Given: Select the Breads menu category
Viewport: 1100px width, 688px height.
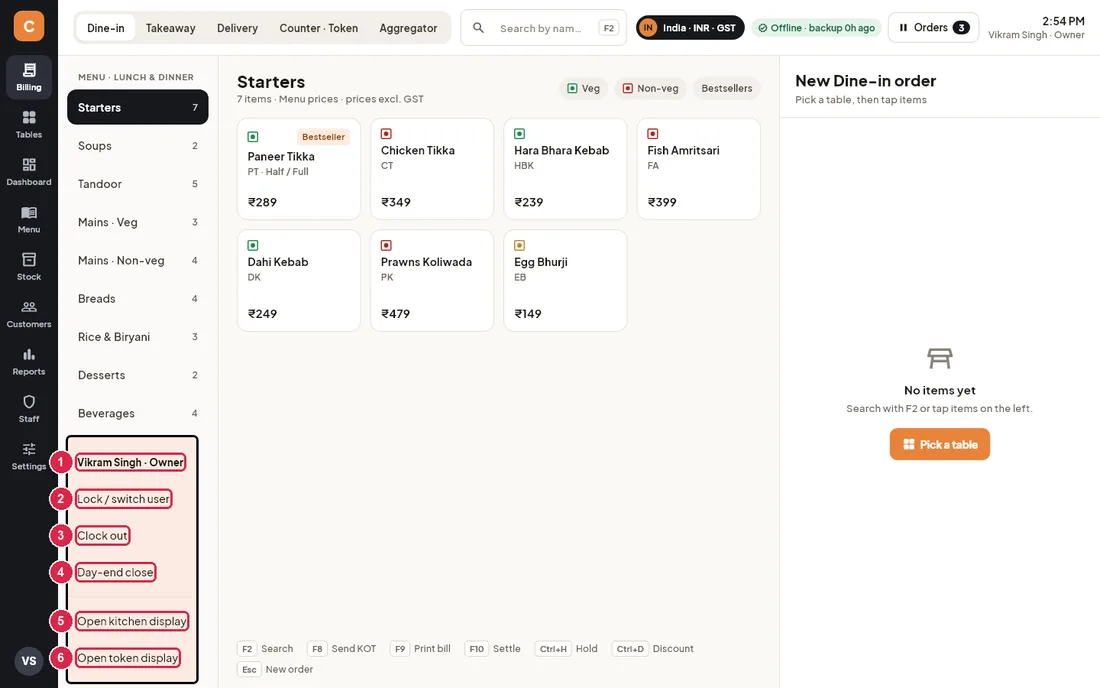Looking at the screenshot, I should coord(138,299).
